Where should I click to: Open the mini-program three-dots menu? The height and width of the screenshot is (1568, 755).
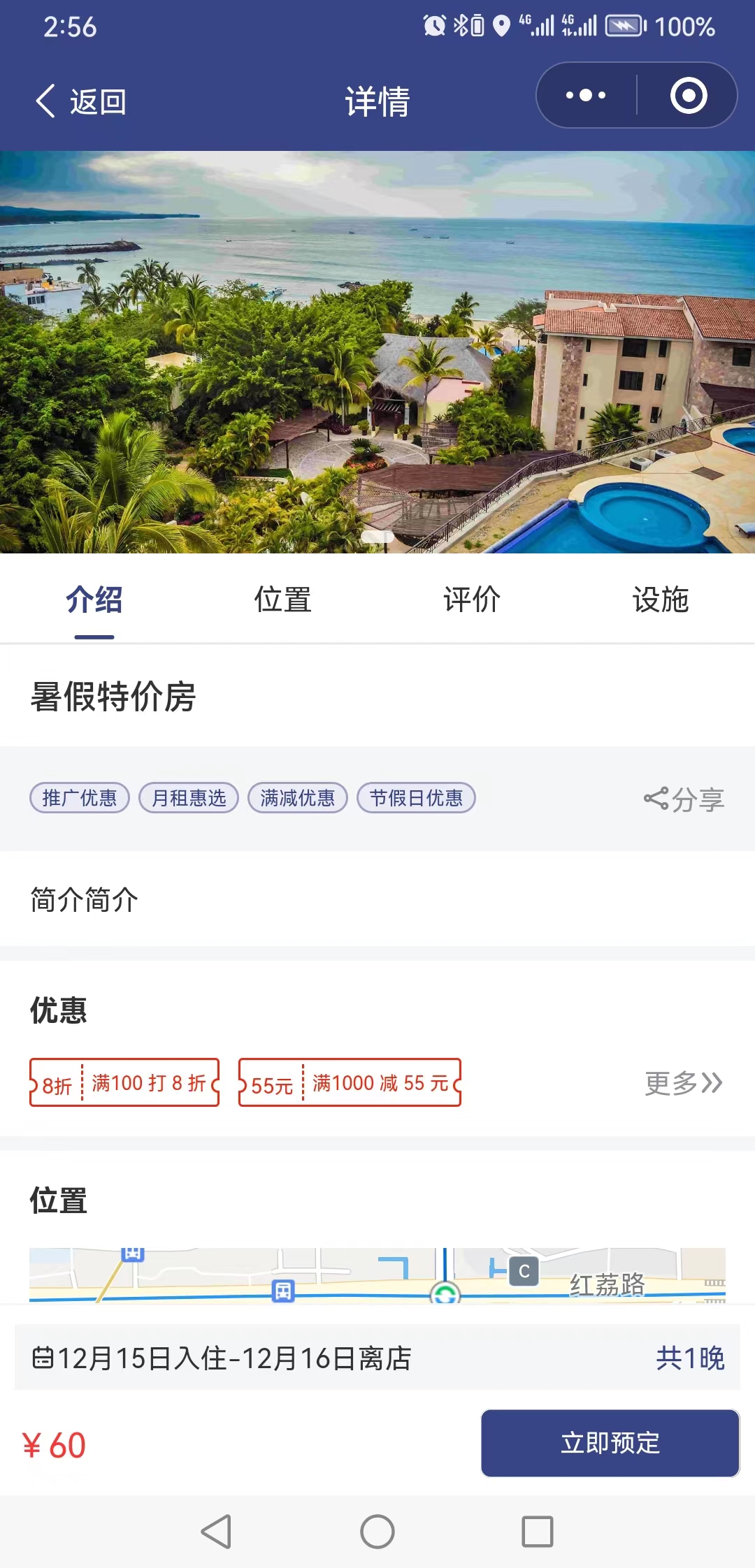[x=586, y=95]
